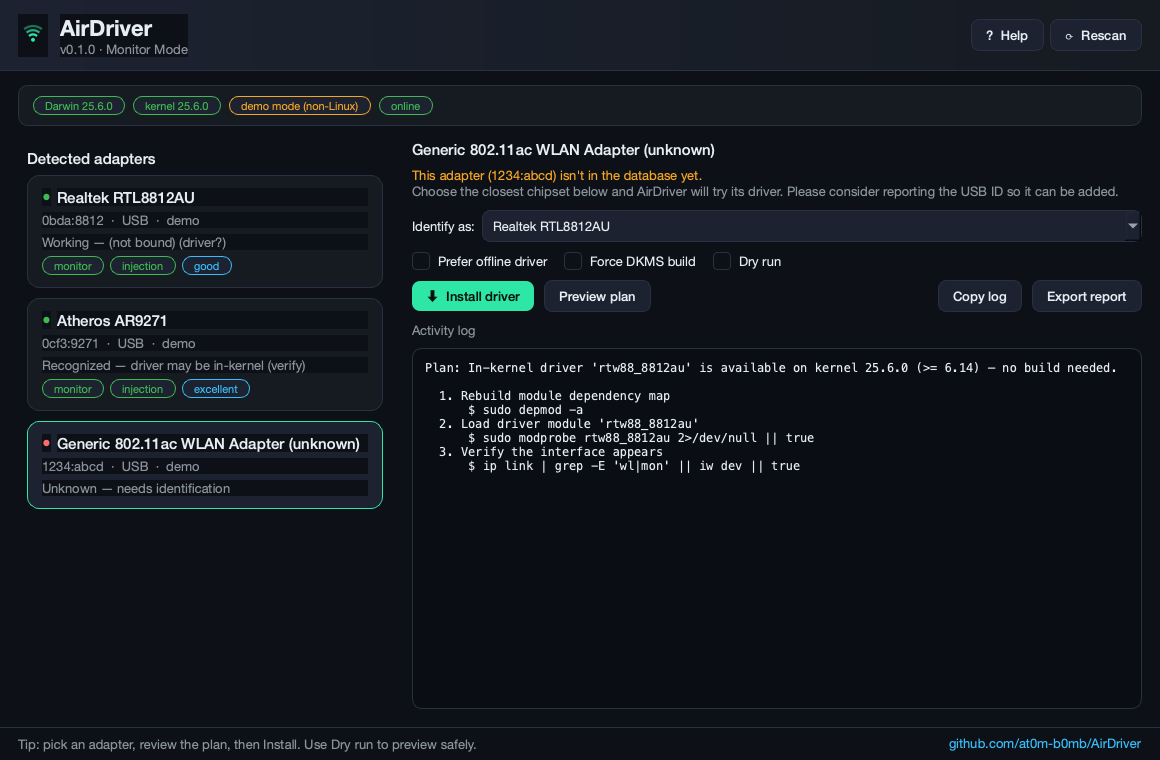Click the green status dot for Atheros AR9271

click(x=47, y=320)
